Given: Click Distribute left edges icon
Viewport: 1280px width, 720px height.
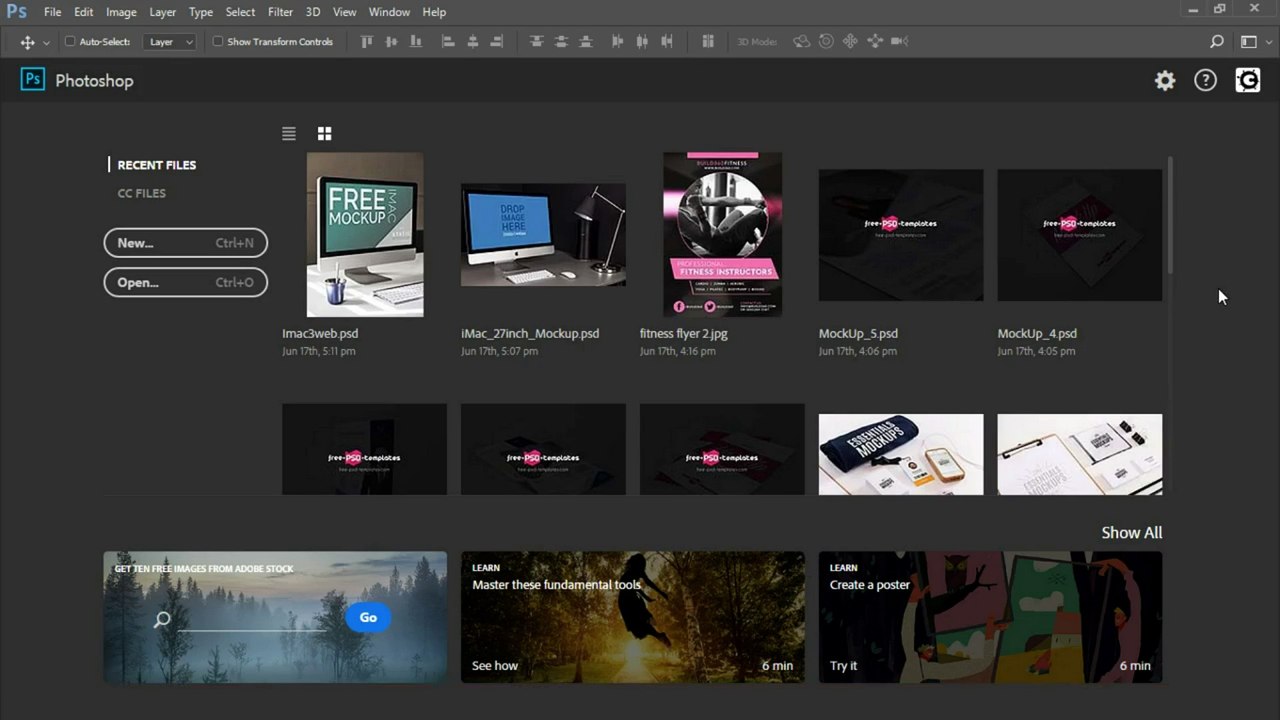Looking at the screenshot, I should click(617, 42).
